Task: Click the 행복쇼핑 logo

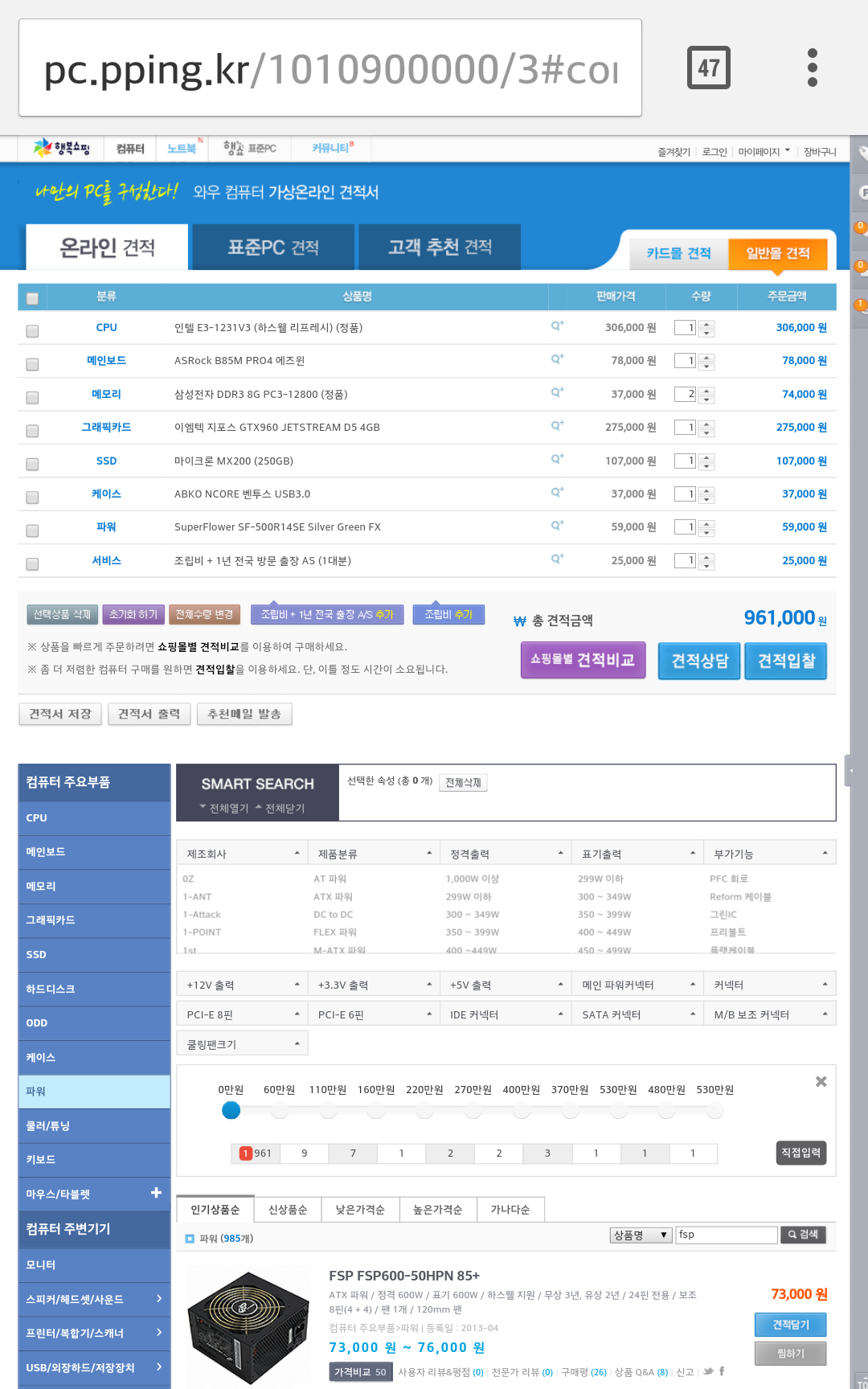Action: tap(62, 148)
